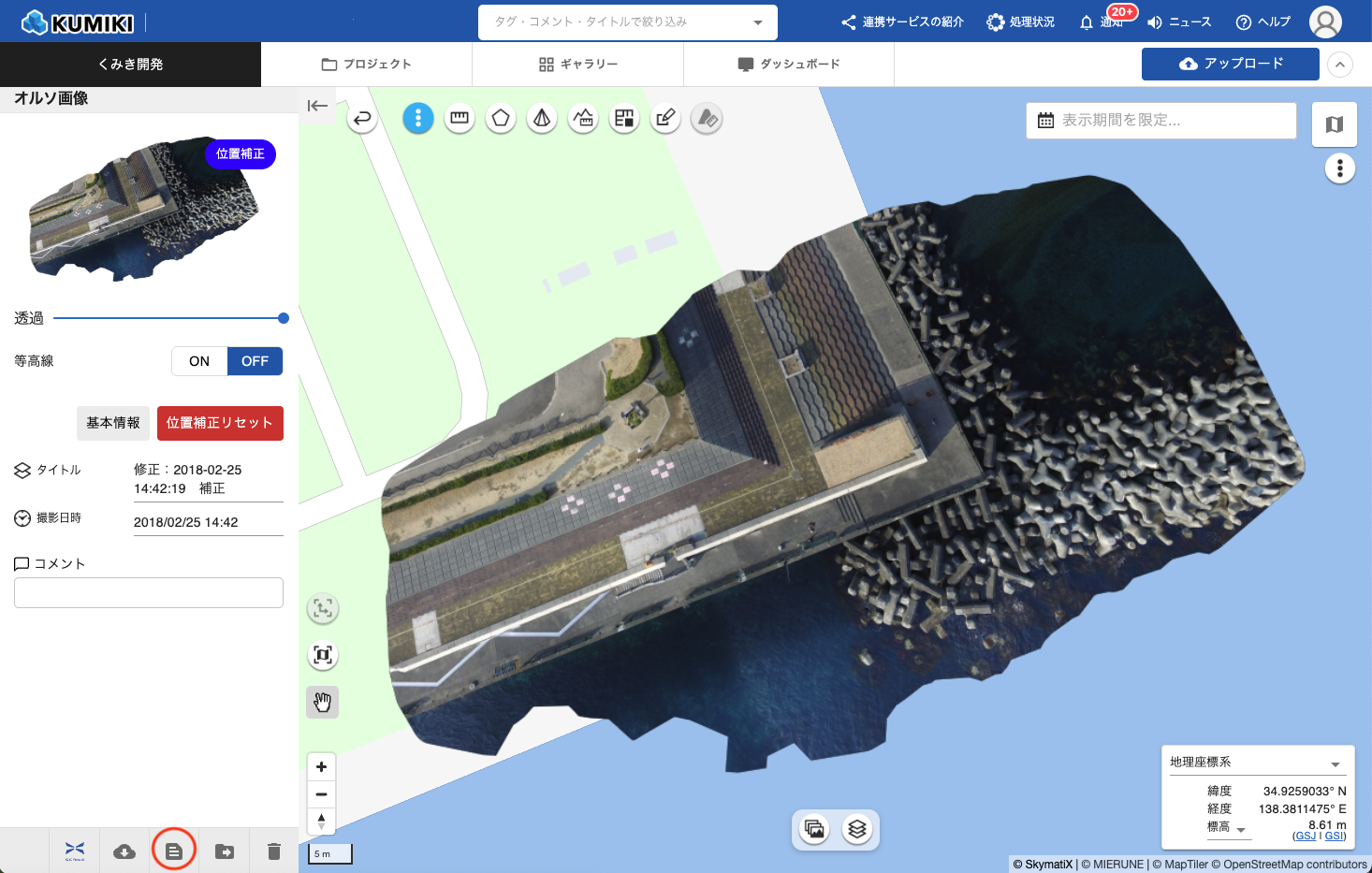Select the cone volume measurement tool
1372x873 pixels.
pyautogui.click(x=542, y=118)
